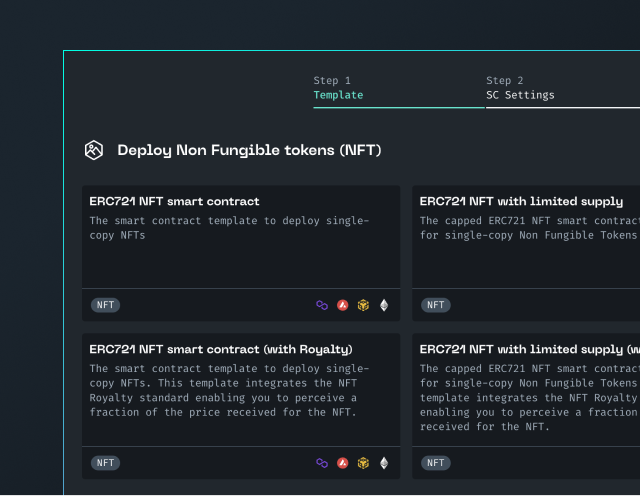Pick limited supply with Royalty template card
Screen dimensions: 640x496
tap(526, 406)
